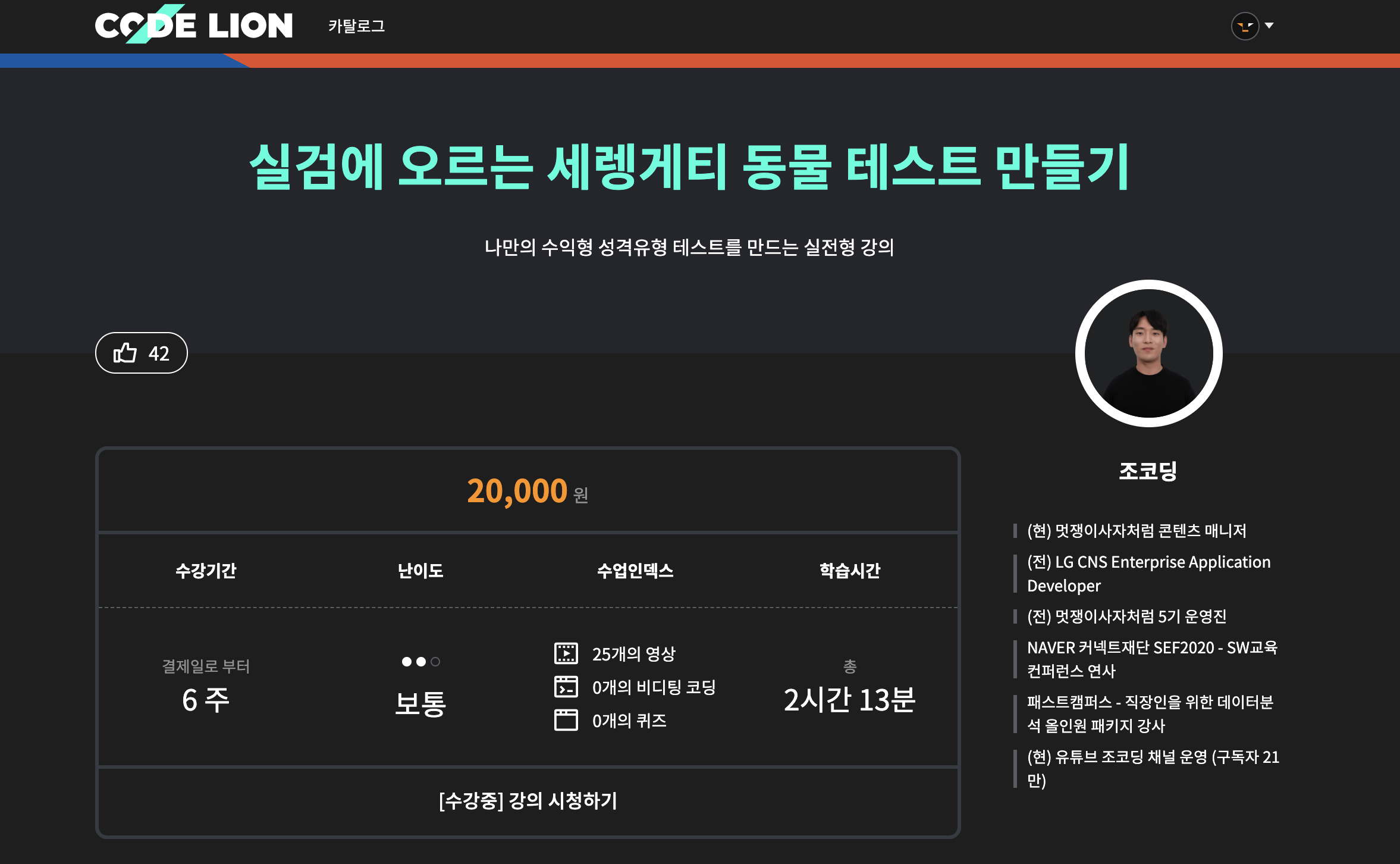Click 25개의 영상 text

[633, 654]
